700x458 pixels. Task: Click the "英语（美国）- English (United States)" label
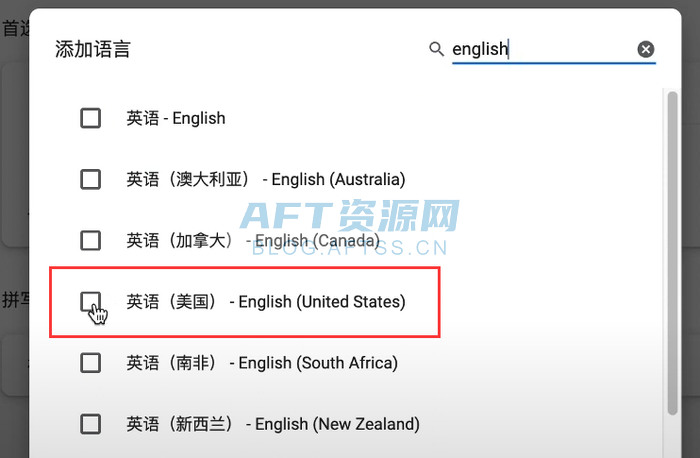265,301
